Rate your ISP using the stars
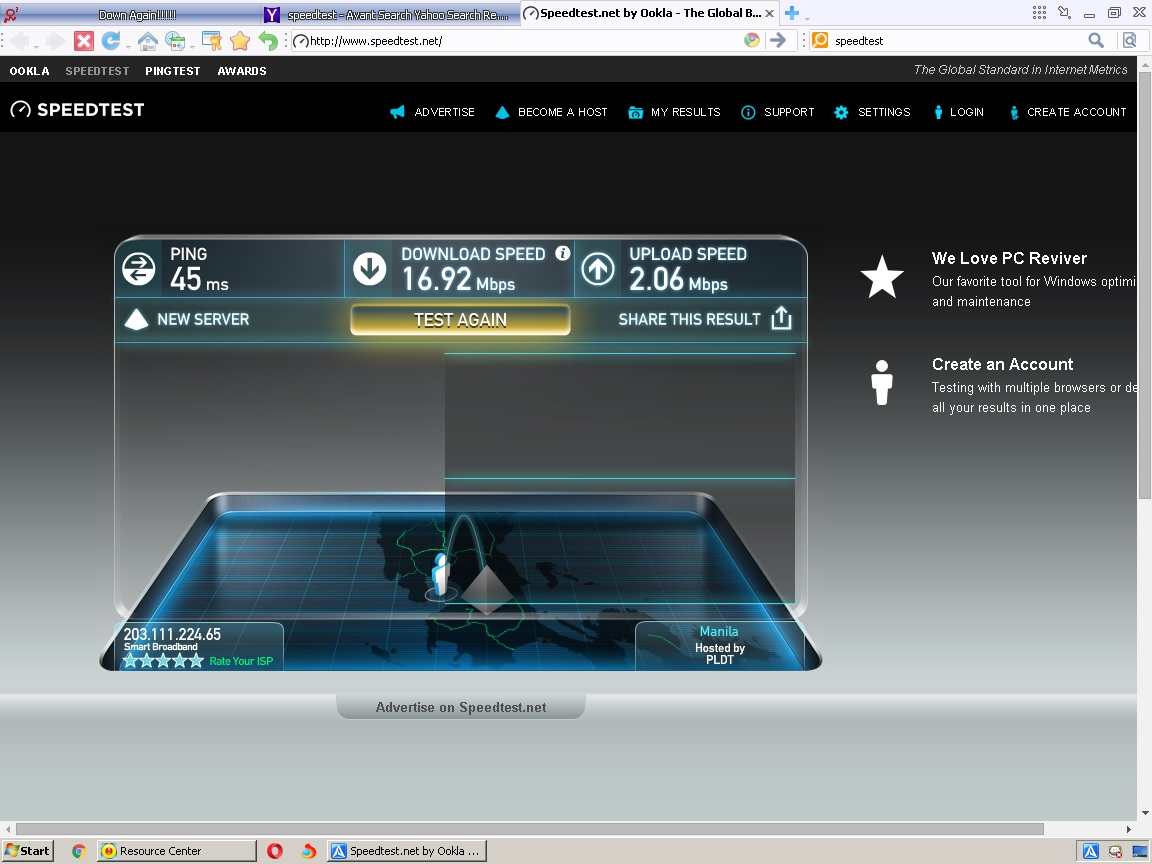 (x=163, y=661)
